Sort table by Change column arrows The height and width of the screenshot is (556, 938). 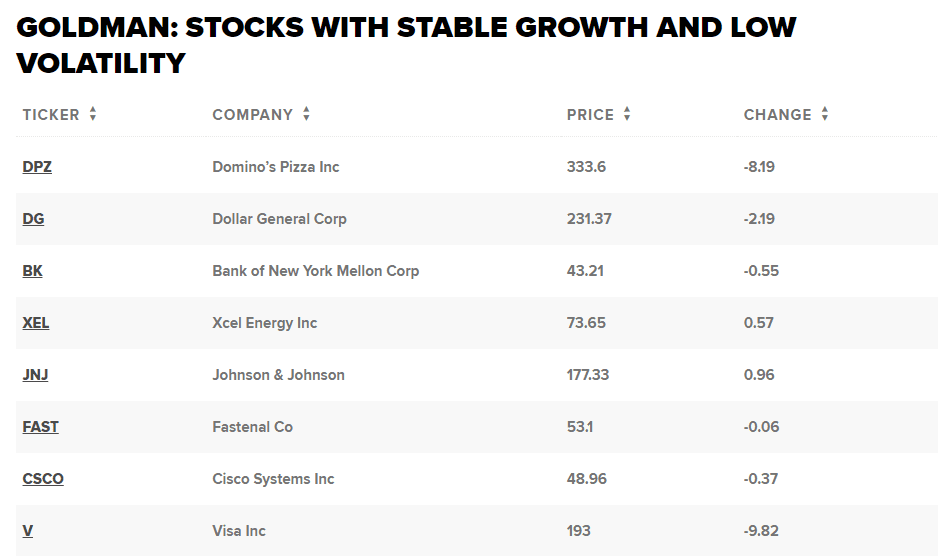(825, 114)
